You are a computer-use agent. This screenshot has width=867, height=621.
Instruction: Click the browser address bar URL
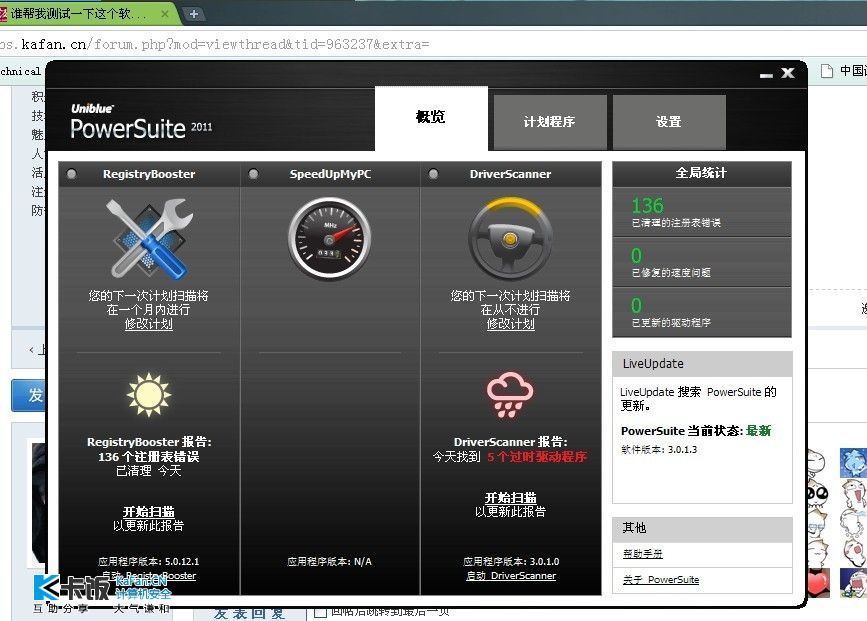click(x=215, y=44)
